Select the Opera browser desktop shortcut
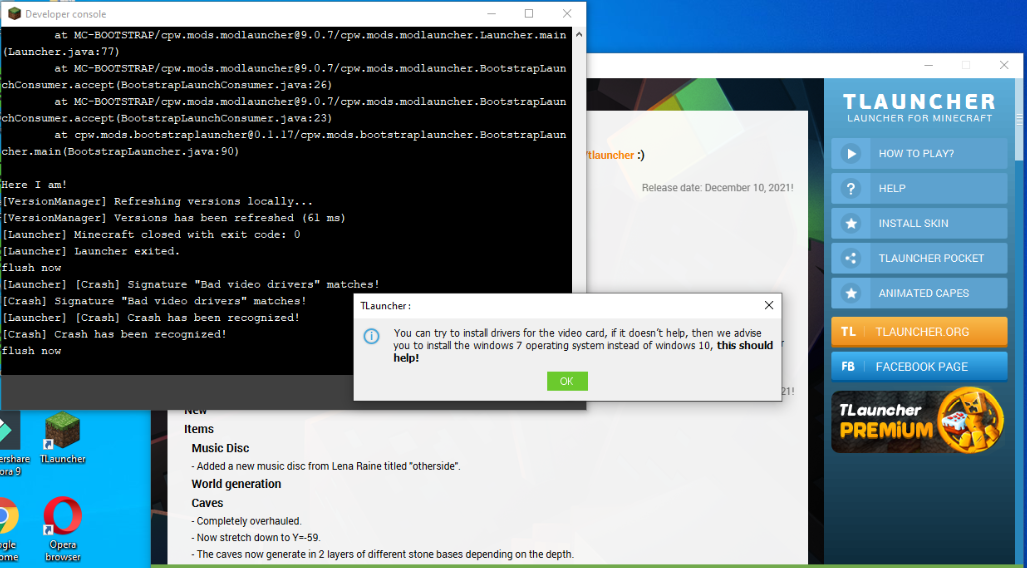1027x568 pixels. (63, 529)
